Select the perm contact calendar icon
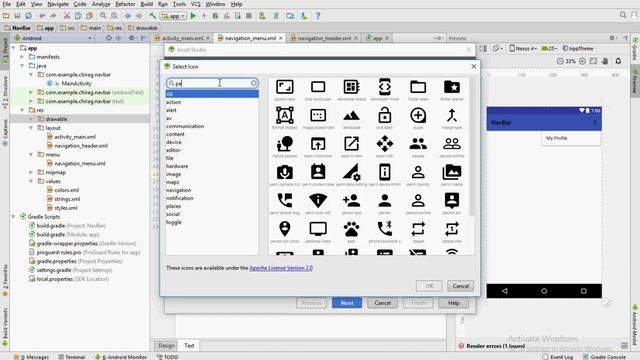The width and height of the screenshot is (640, 360). click(x=318, y=172)
